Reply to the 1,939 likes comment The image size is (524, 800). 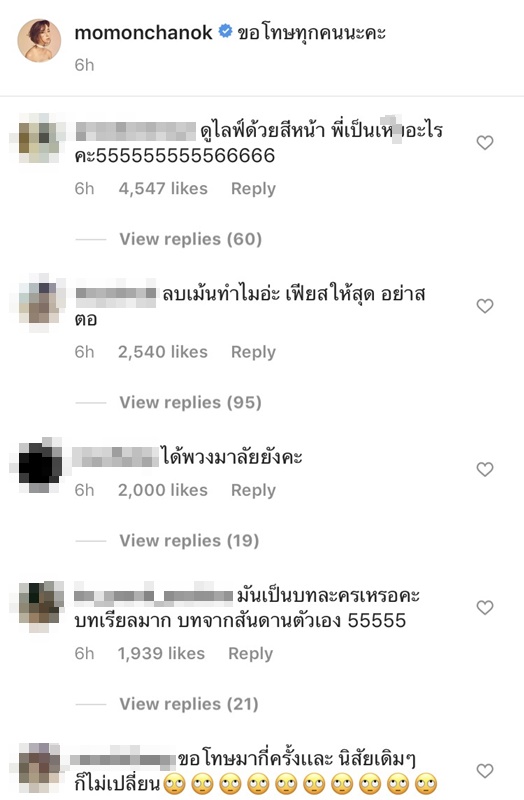pos(251,654)
